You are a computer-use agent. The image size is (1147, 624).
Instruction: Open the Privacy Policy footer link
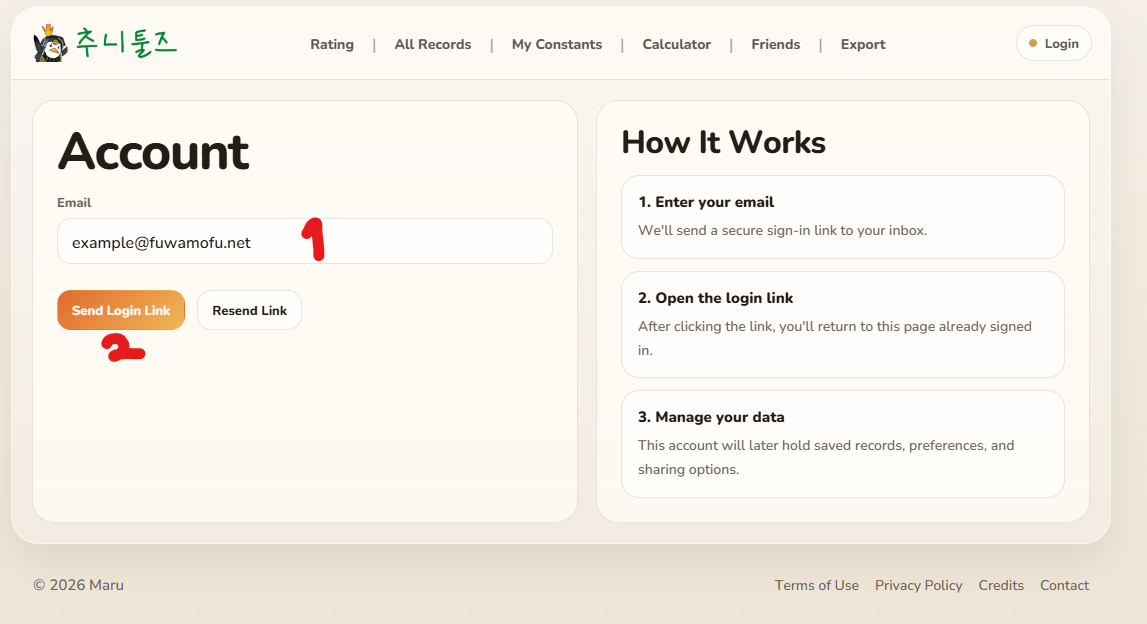[x=918, y=585]
